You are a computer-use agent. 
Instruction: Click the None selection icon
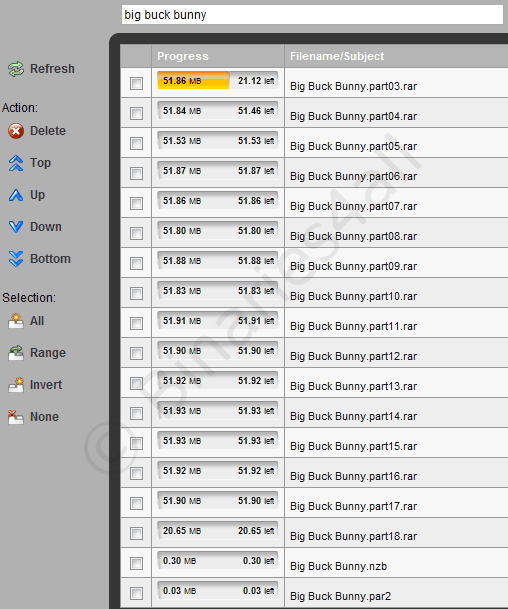16,417
